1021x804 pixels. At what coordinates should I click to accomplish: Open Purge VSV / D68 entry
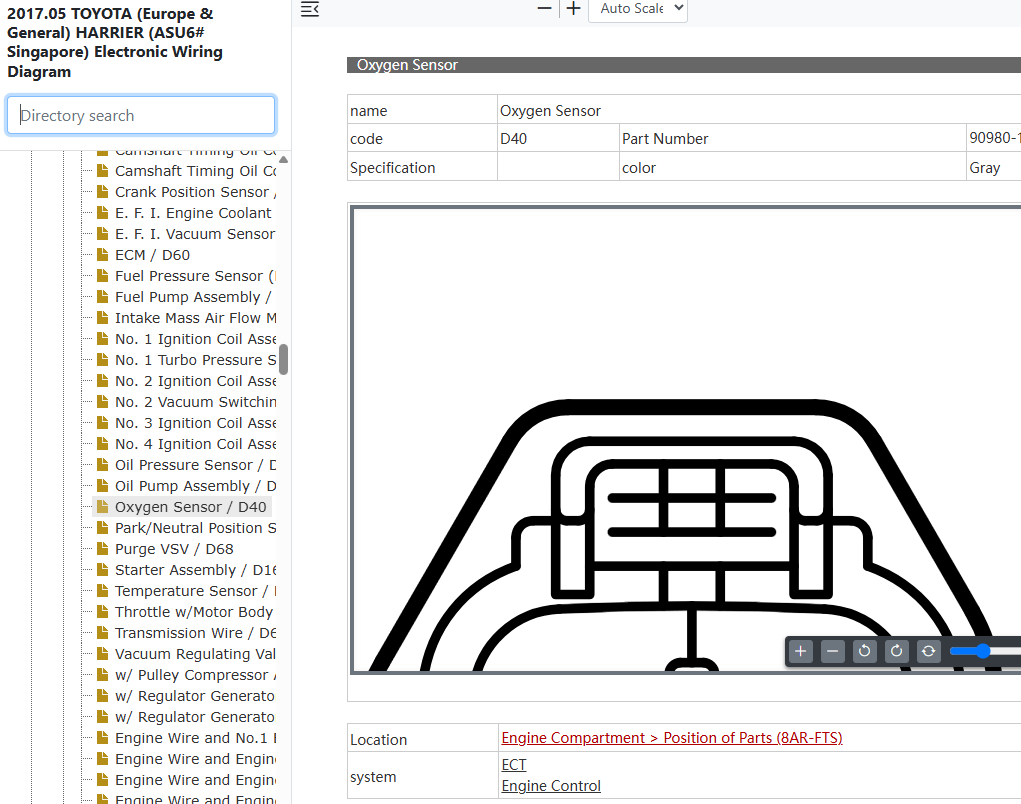pos(174,549)
